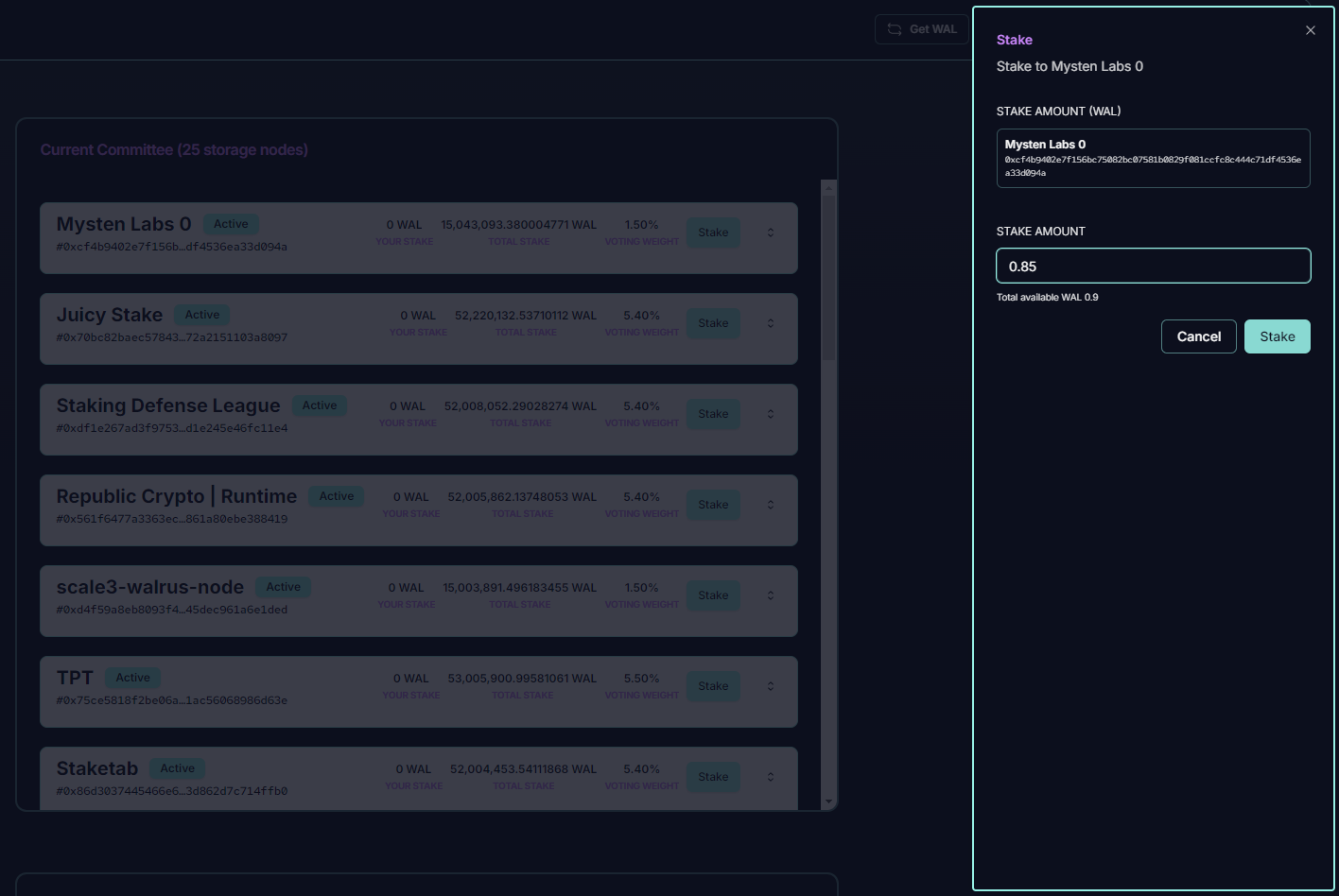This screenshot has height=896, width=1339.
Task: Click the Active badge on Staketab
Action: coord(178,768)
